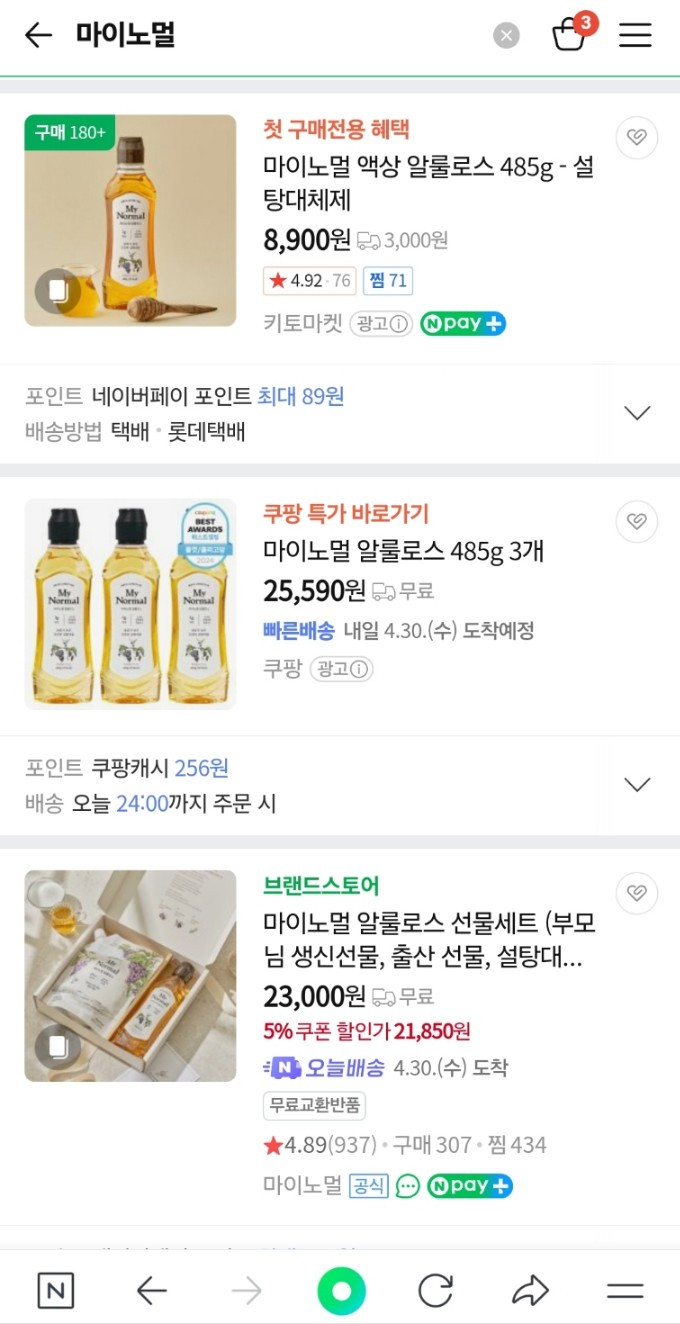680x1324 pixels.
Task: Open the N shortcut icon bottom-left
Action: [55, 1291]
